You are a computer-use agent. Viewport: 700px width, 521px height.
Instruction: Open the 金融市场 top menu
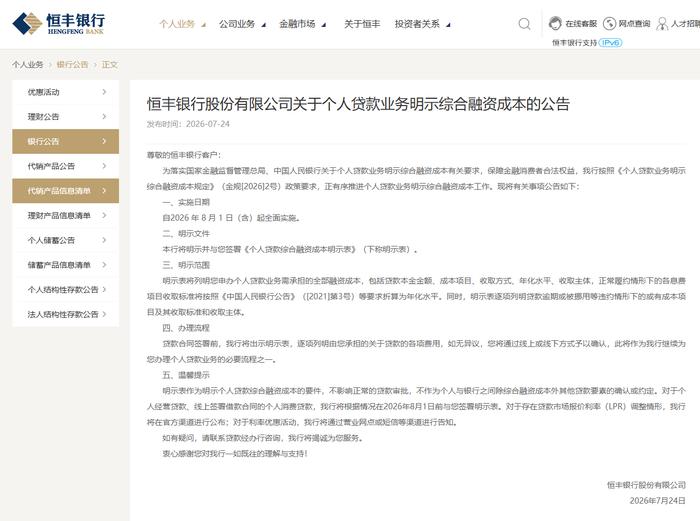(297, 24)
